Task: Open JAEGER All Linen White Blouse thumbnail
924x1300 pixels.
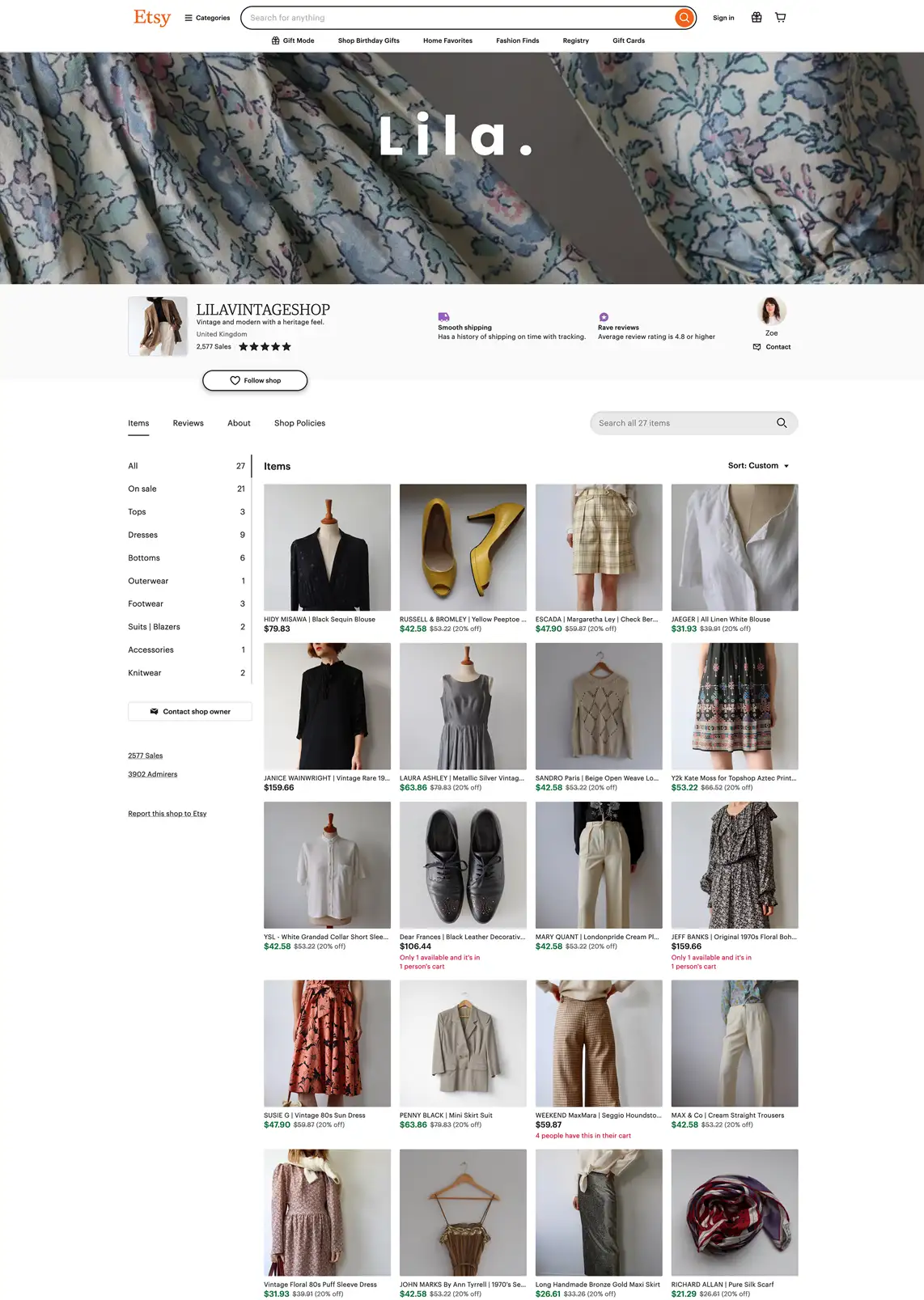Action: point(735,548)
